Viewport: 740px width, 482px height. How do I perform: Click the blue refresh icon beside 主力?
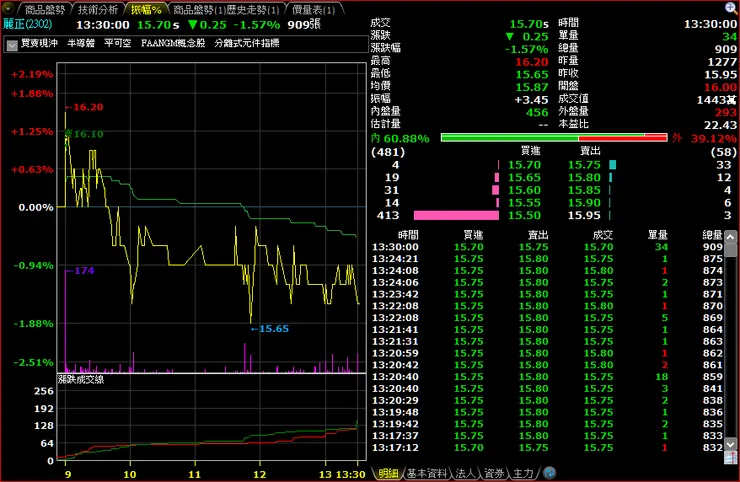tap(549, 473)
